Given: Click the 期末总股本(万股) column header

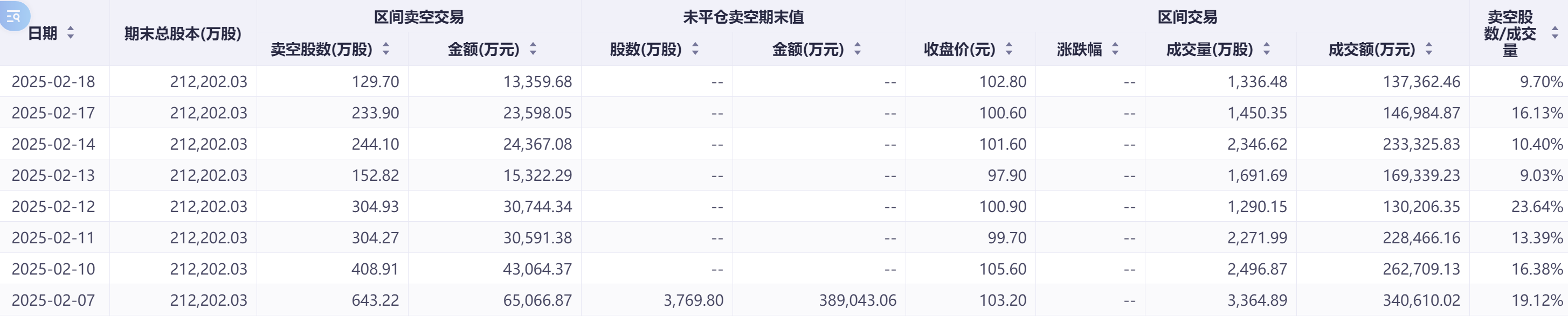Looking at the screenshot, I should coord(183,33).
